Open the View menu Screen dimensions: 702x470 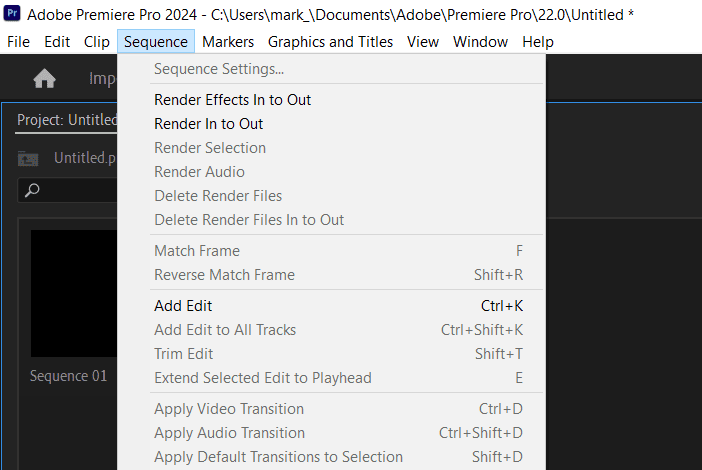[423, 42]
